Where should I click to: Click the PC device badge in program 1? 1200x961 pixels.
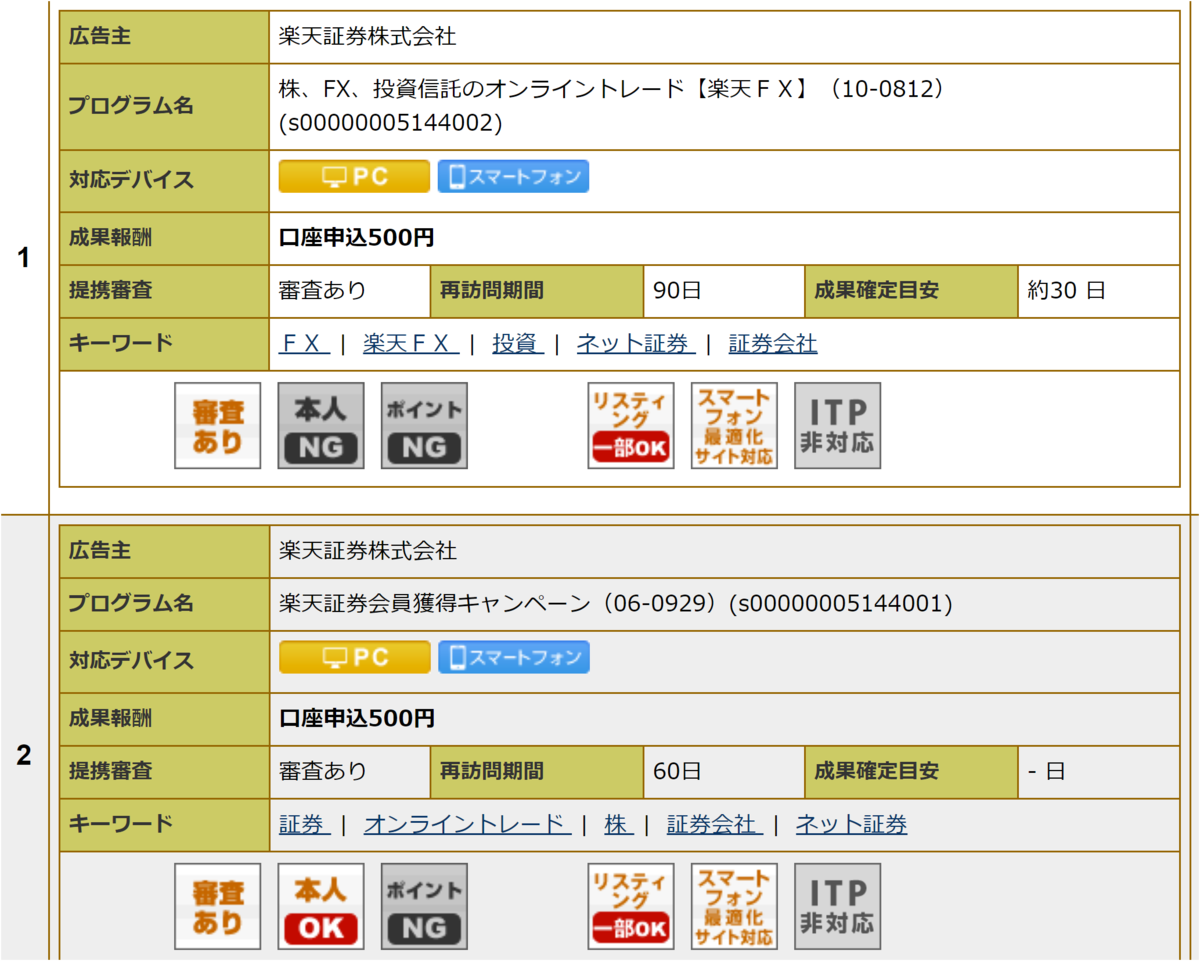[354, 176]
